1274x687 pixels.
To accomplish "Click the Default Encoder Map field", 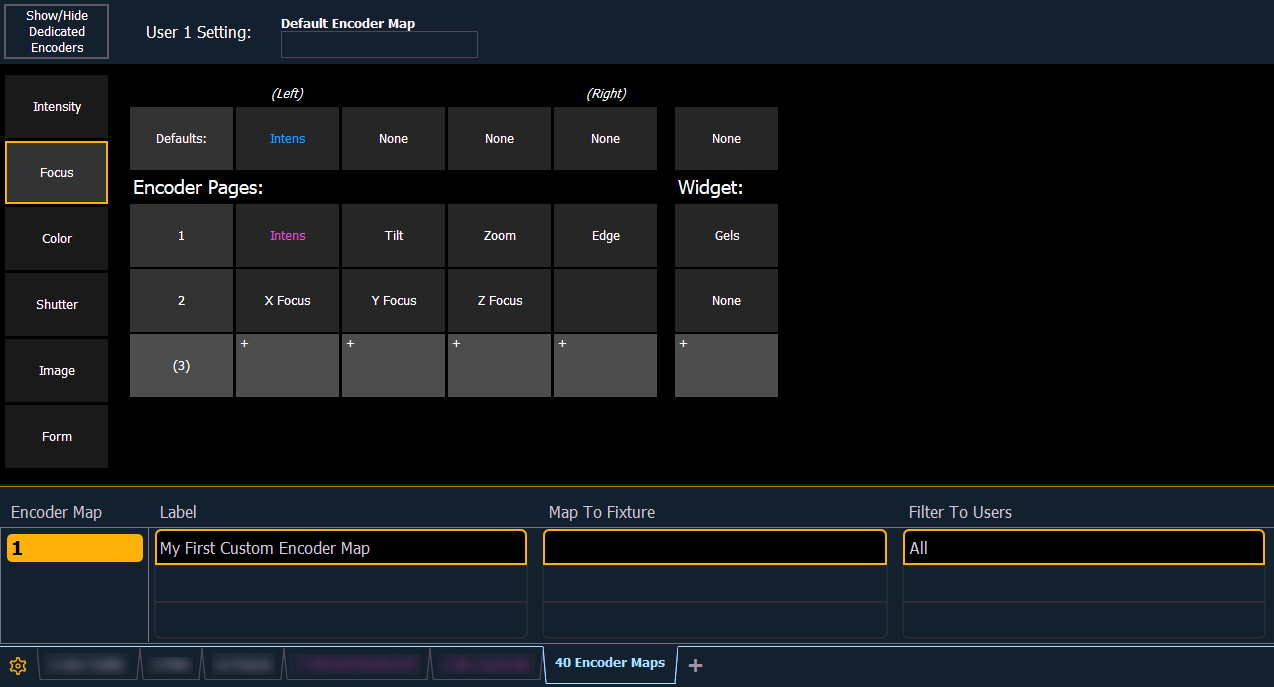I will pos(379,45).
